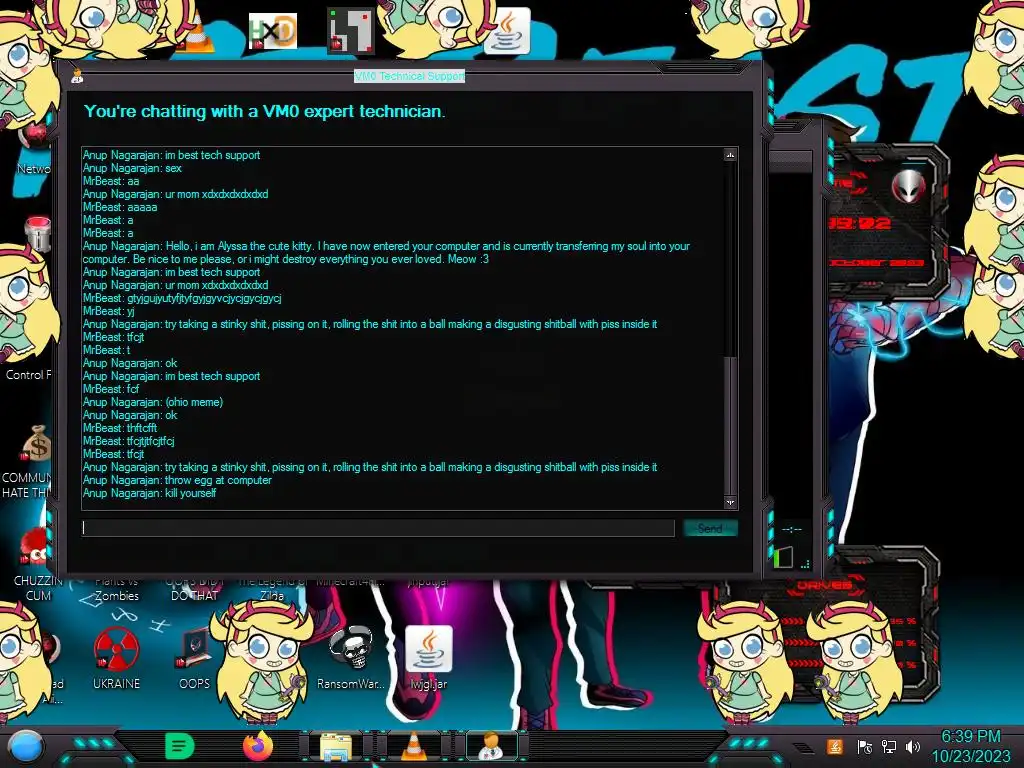Click the "(ohio meme)" chat line
Image resolution: width=1024 pixels, height=768 pixels.
153,402
